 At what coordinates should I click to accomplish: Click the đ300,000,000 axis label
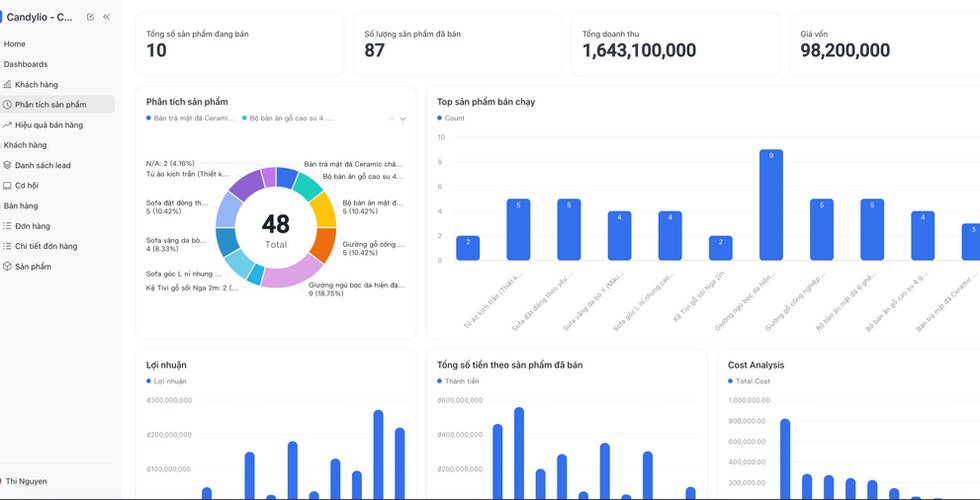169,400
